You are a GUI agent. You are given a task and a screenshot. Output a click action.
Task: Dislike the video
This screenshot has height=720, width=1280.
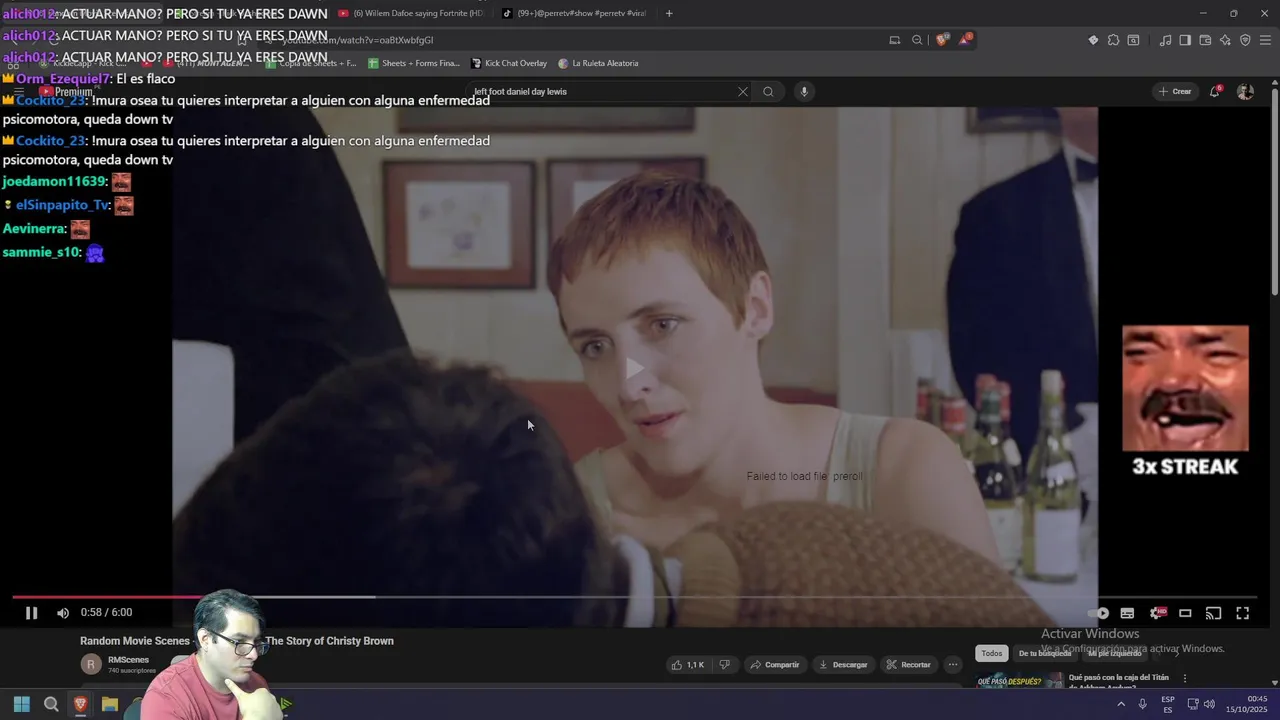(x=725, y=665)
